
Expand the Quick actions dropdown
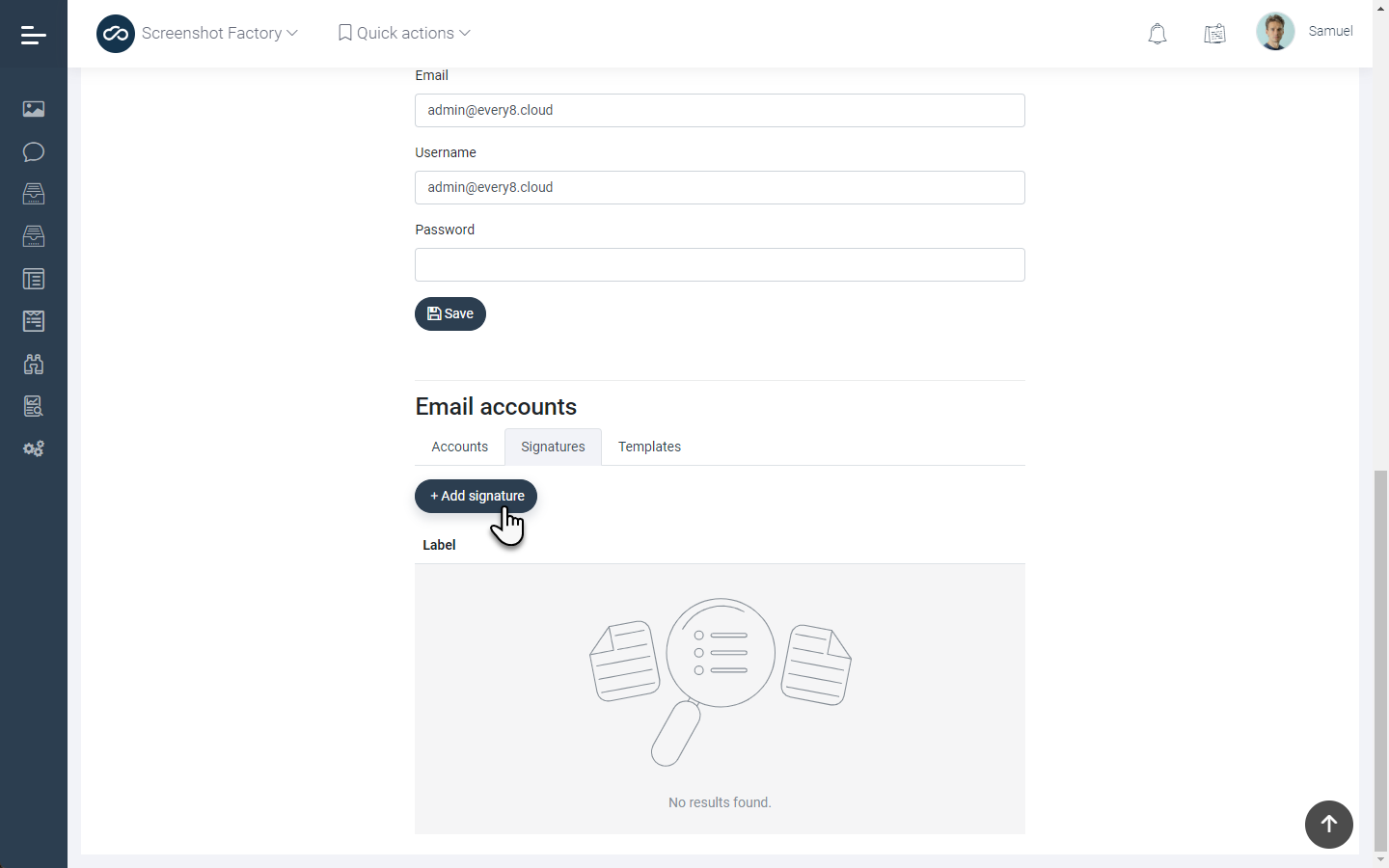coord(404,33)
